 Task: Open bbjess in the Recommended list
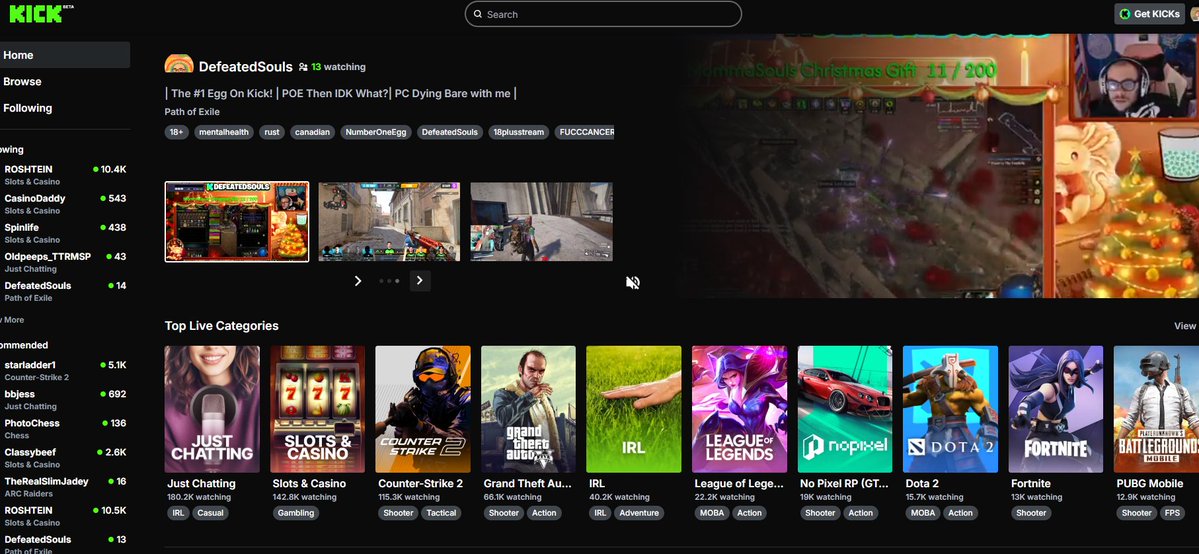click(64, 399)
